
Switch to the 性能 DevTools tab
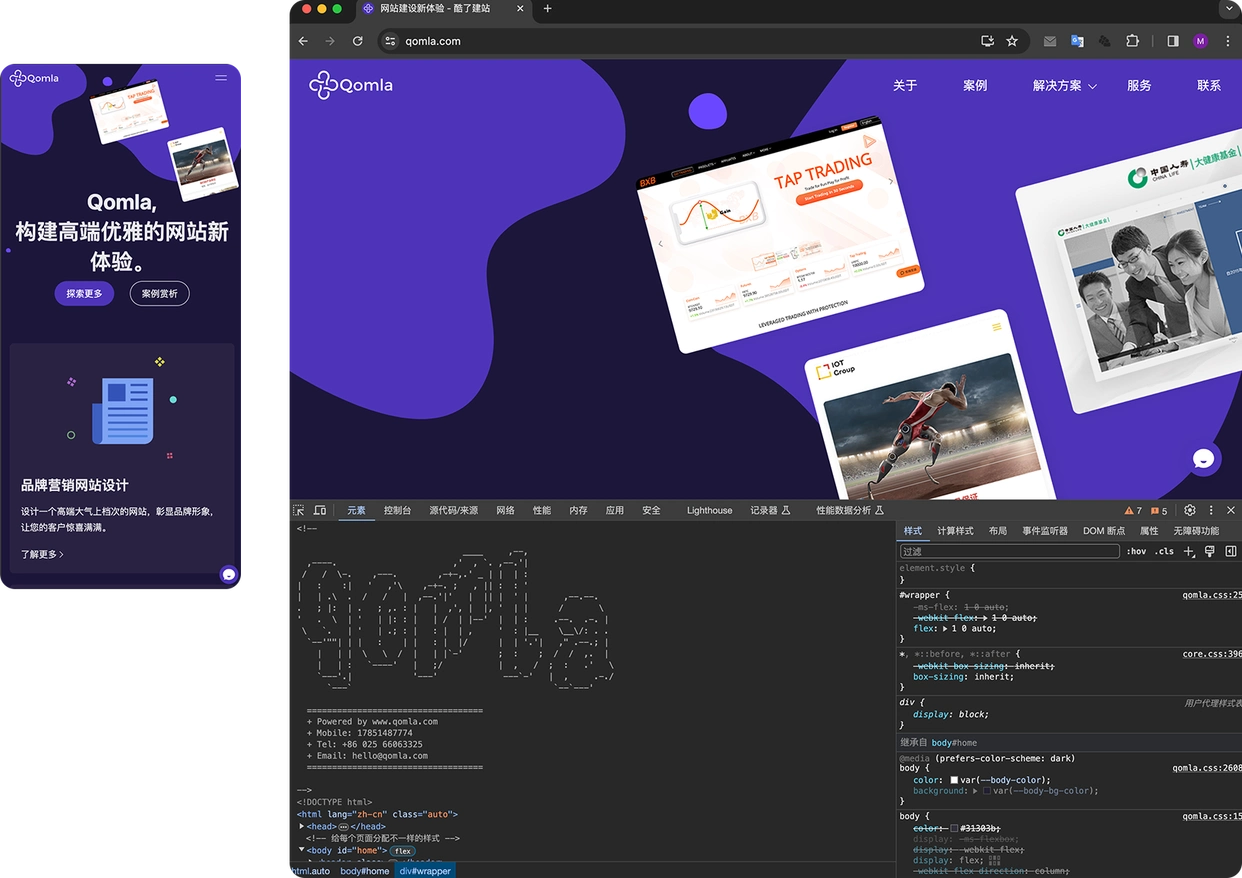click(x=542, y=510)
